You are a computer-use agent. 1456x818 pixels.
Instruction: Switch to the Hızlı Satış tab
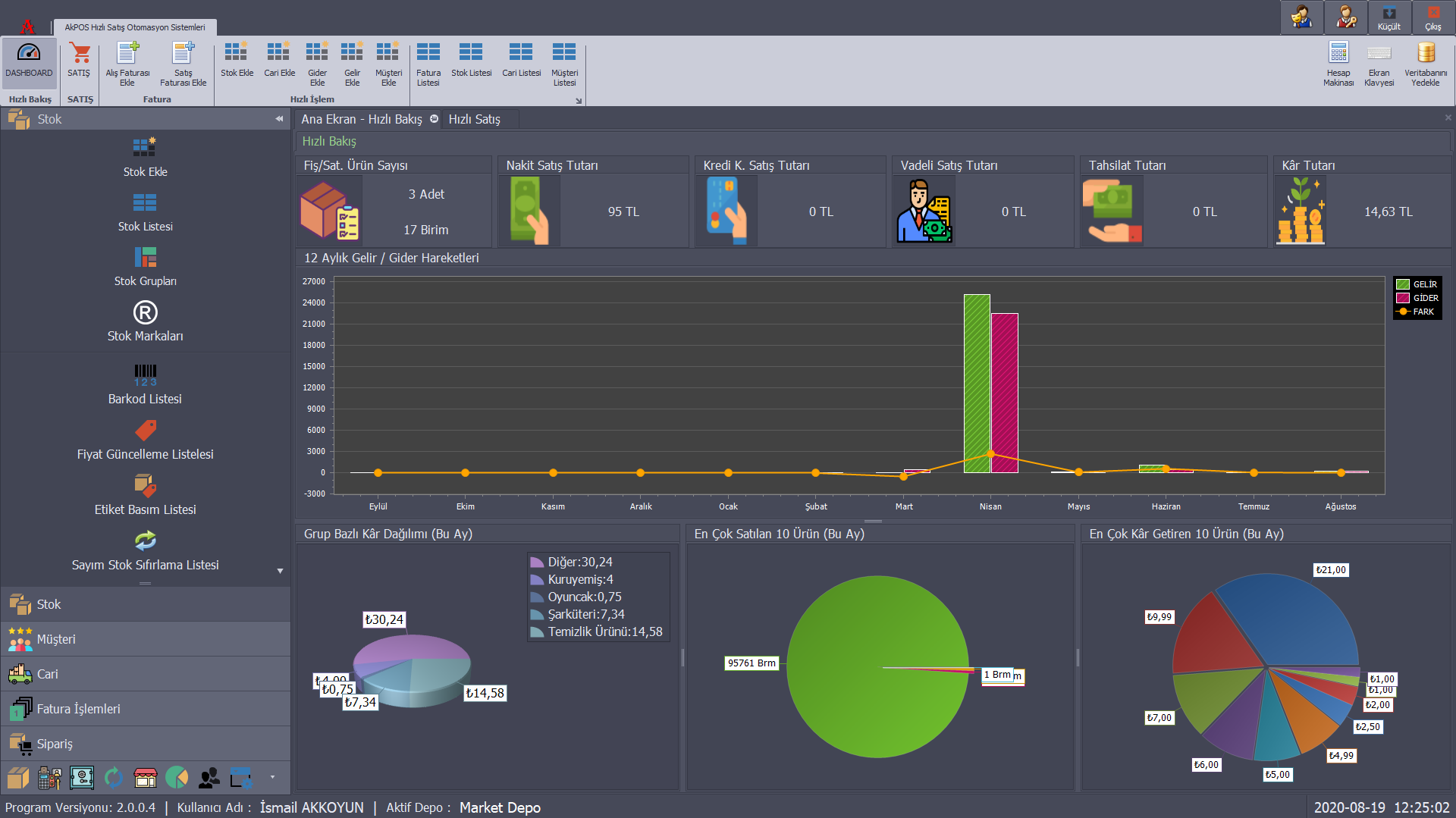tap(474, 119)
